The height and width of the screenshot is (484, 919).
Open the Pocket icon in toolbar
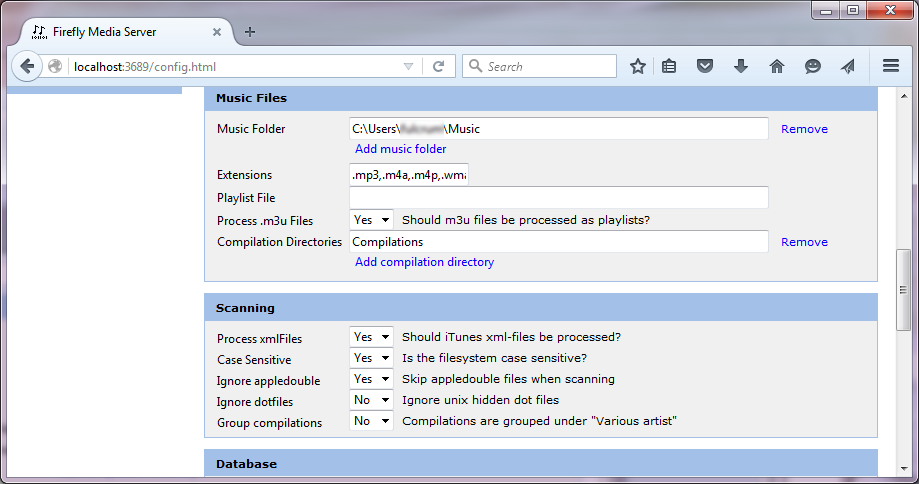[x=705, y=67]
